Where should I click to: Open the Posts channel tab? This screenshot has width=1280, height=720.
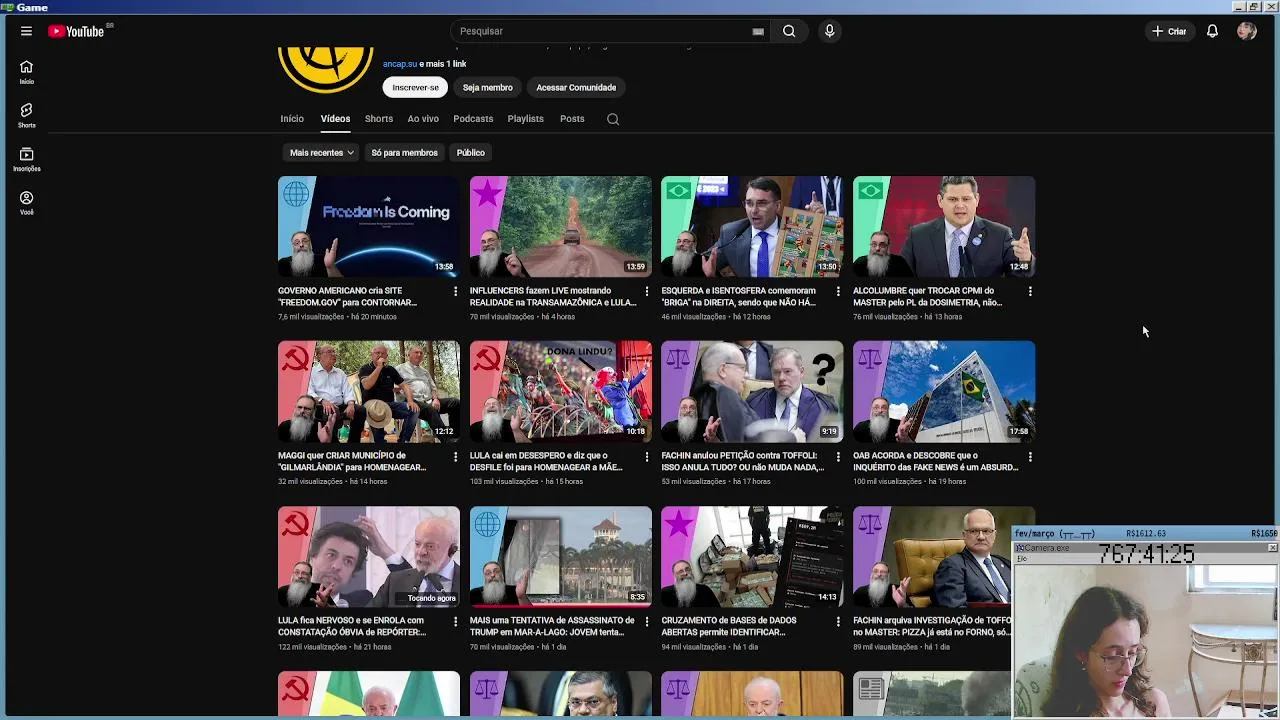coord(572,119)
